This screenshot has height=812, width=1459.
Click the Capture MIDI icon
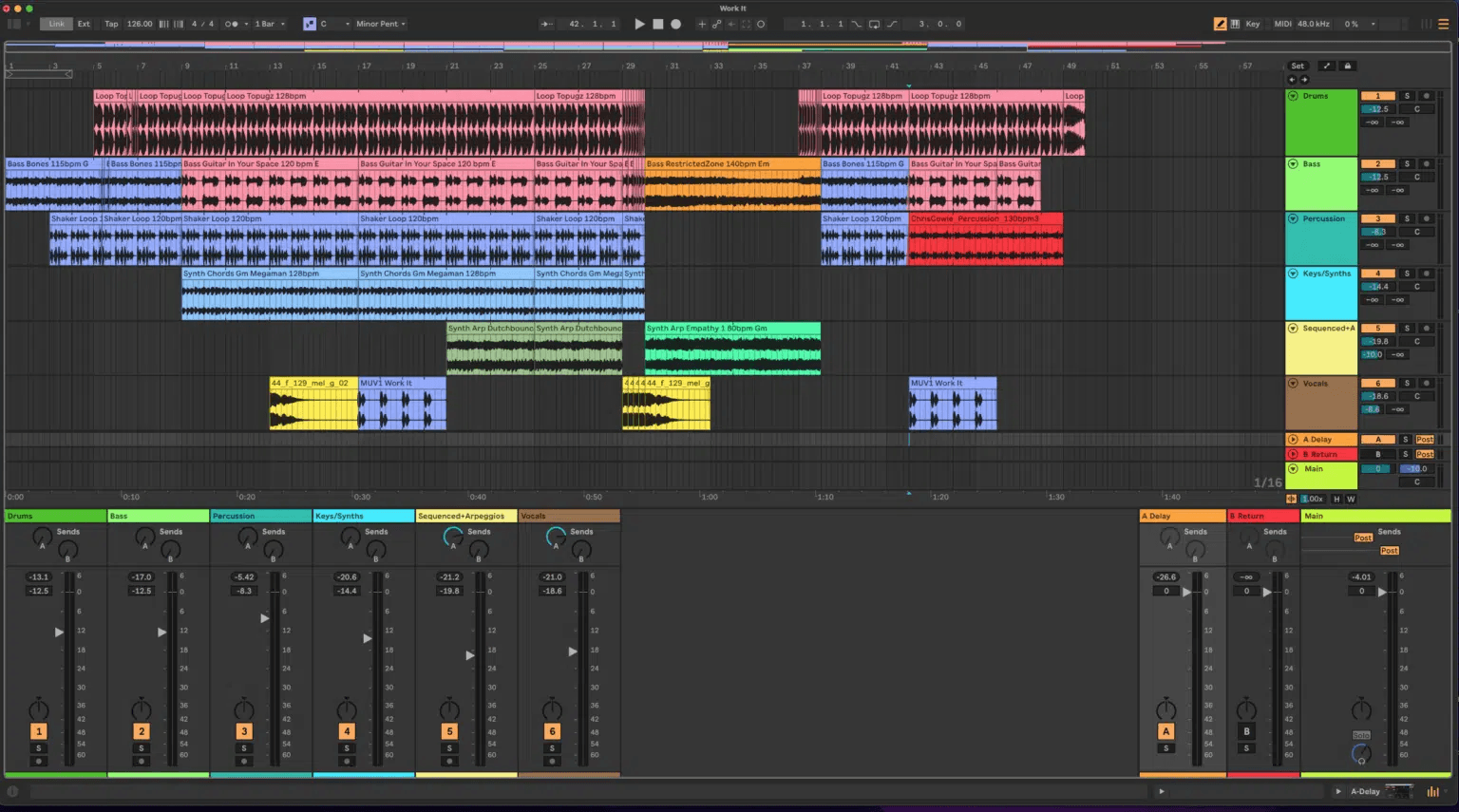click(x=746, y=24)
